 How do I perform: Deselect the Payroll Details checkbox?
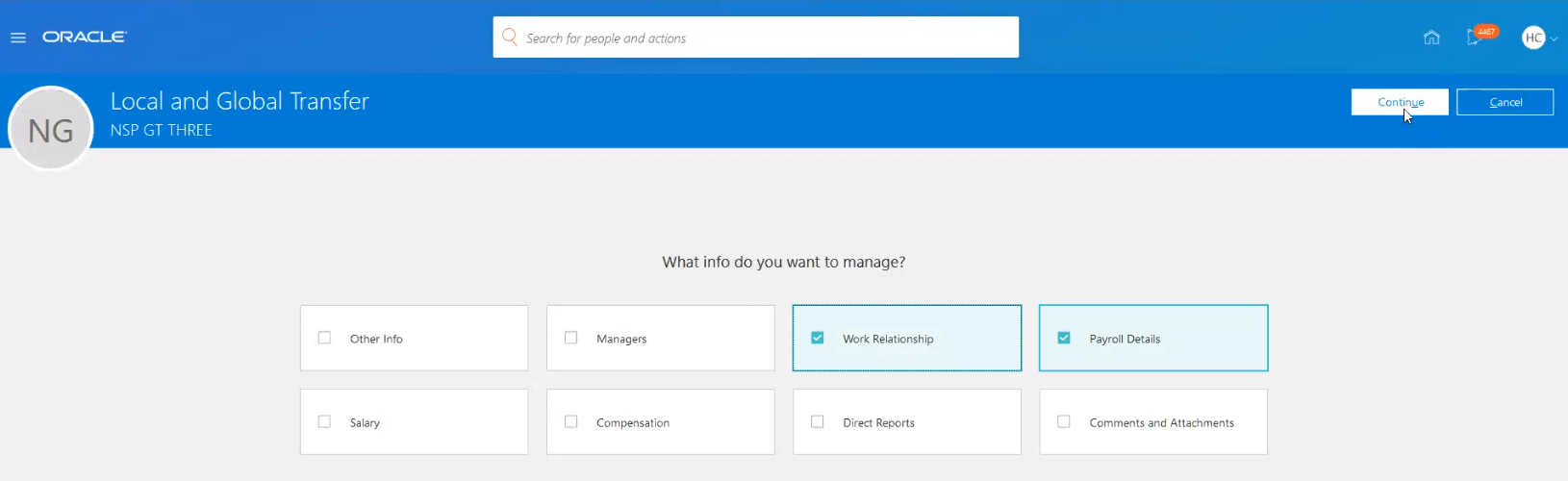tap(1064, 338)
